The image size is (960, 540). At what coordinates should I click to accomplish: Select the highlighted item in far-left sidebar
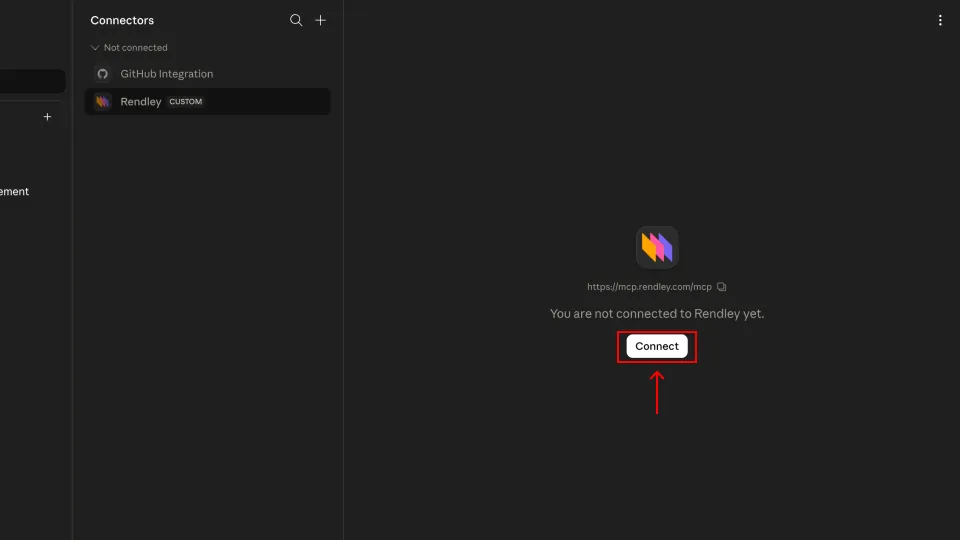pos(32,81)
